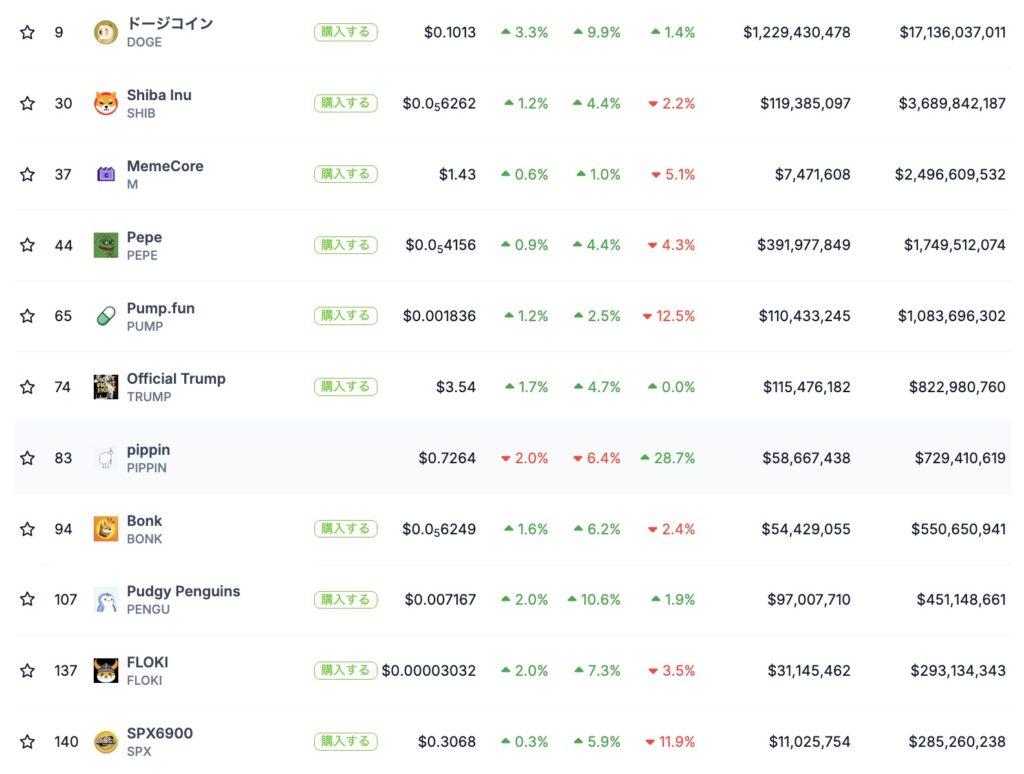Click the FLOKI viking dog icon
Viewport: 1024px width, 774px height.
[x=105, y=671]
